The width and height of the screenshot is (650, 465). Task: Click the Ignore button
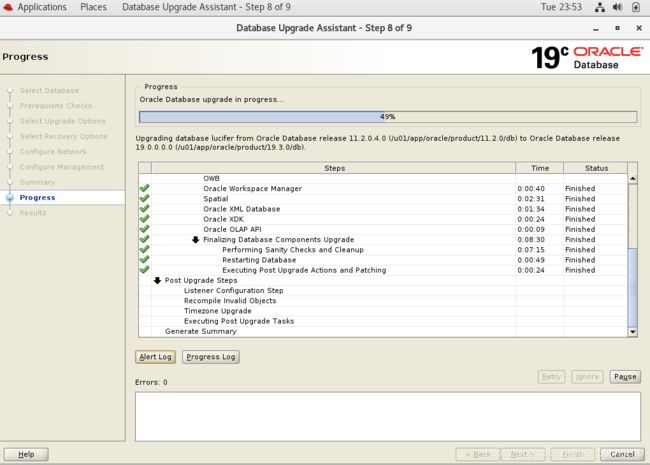(587, 377)
